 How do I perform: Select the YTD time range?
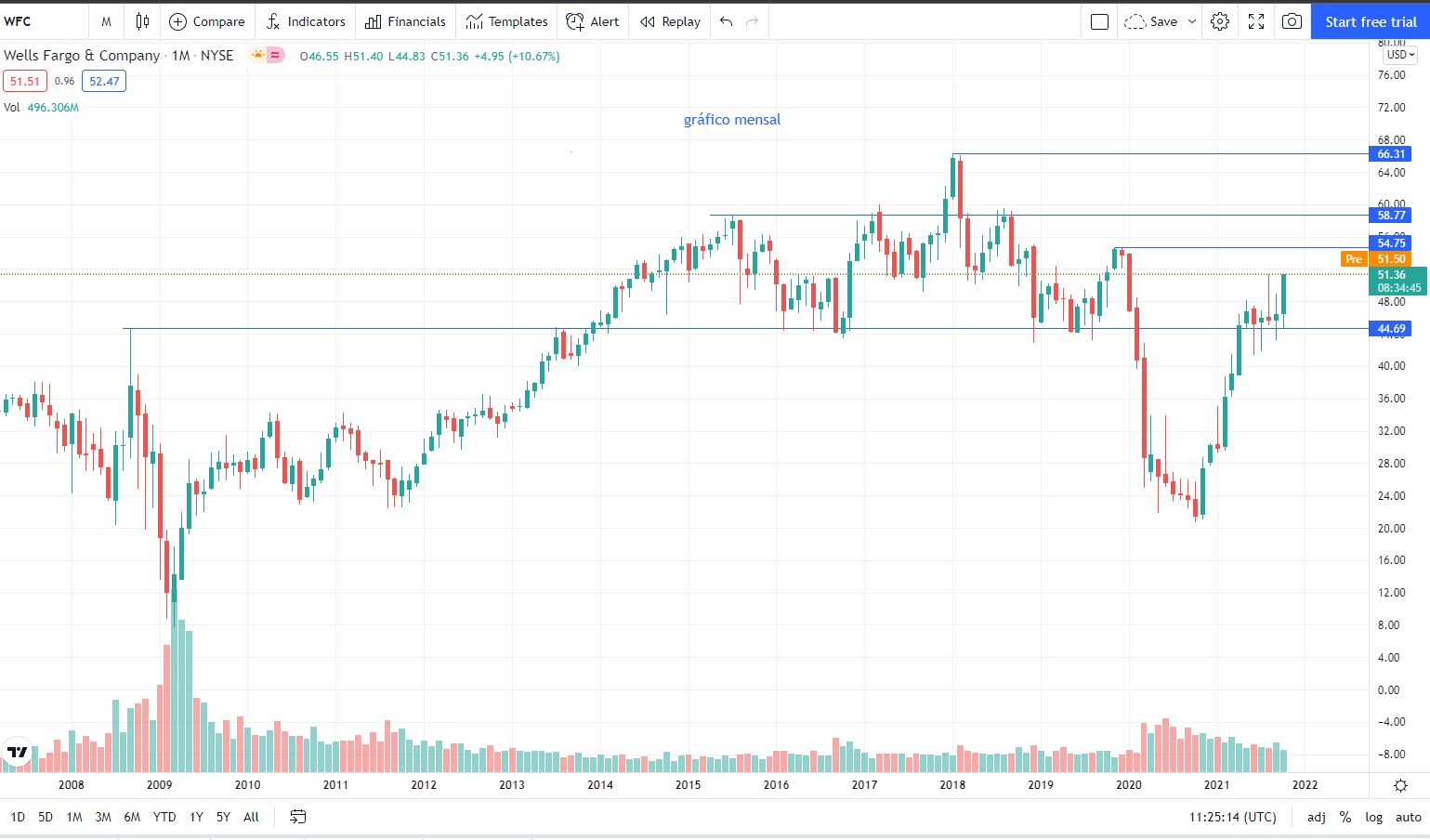[164, 817]
